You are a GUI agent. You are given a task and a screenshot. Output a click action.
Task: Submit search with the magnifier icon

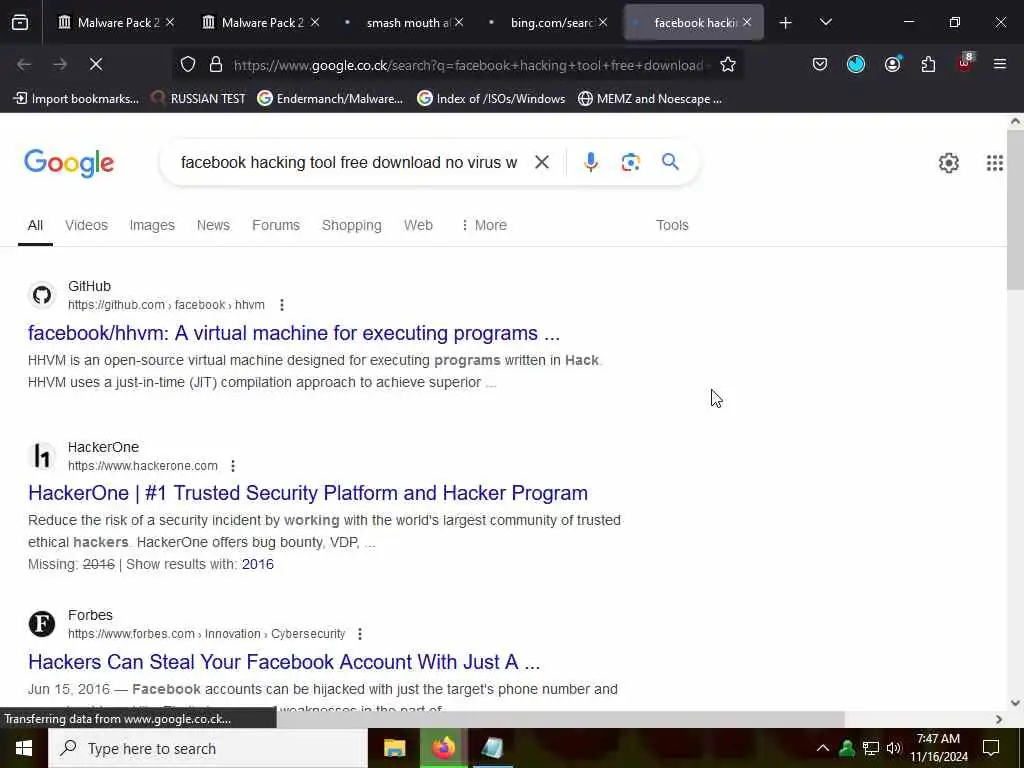[670, 161]
